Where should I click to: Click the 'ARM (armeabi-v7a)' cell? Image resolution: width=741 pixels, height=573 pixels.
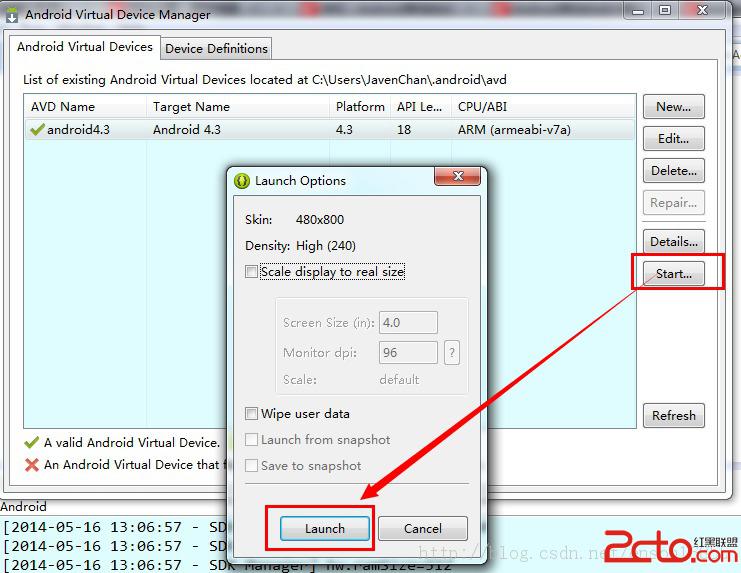pyautogui.click(x=514, y=129)
